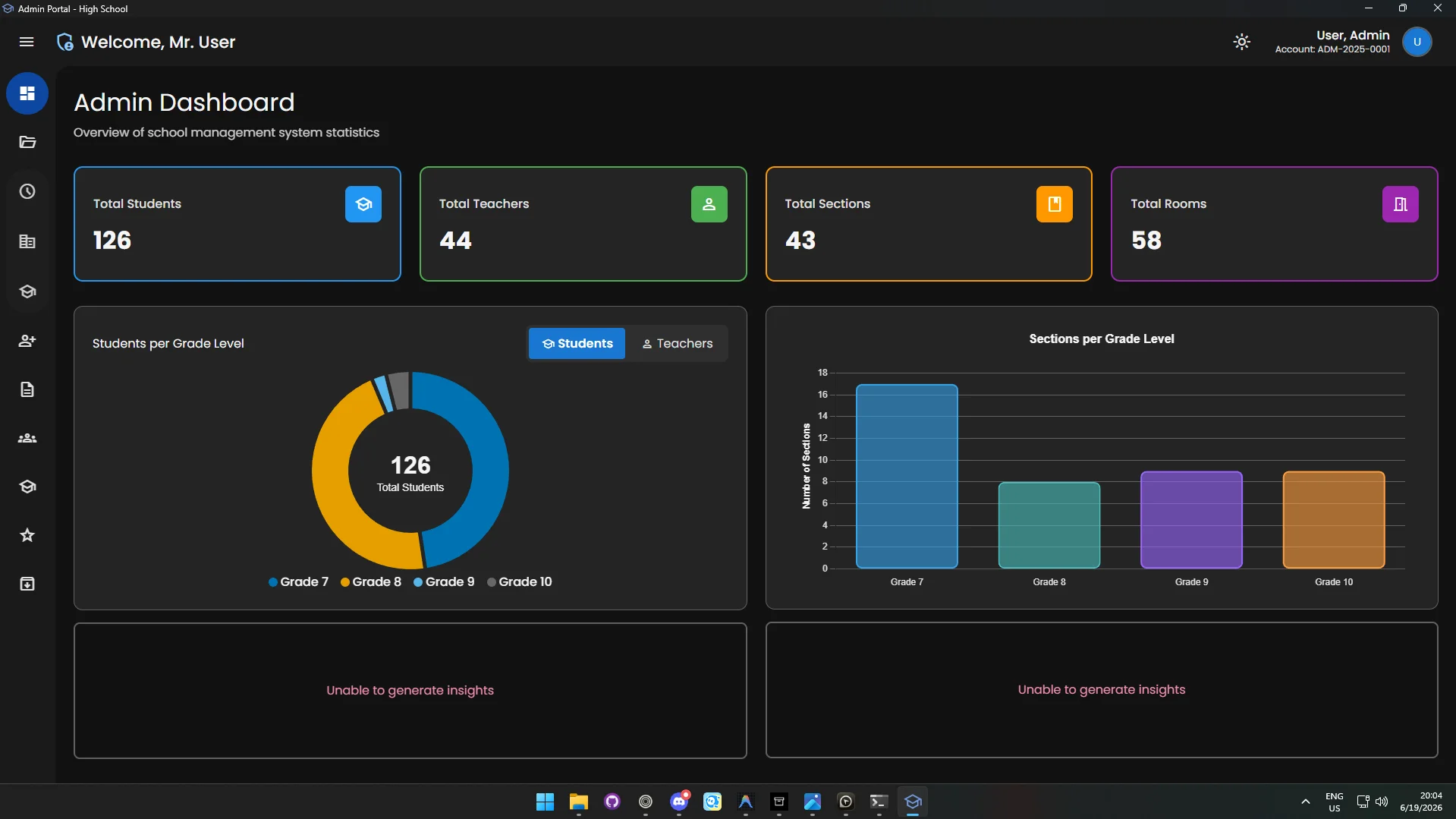Click the purple door icon on Total Rooms card
Image resolution: width=1456 pixels, height=819 pixels.
tap(1400, 204)
